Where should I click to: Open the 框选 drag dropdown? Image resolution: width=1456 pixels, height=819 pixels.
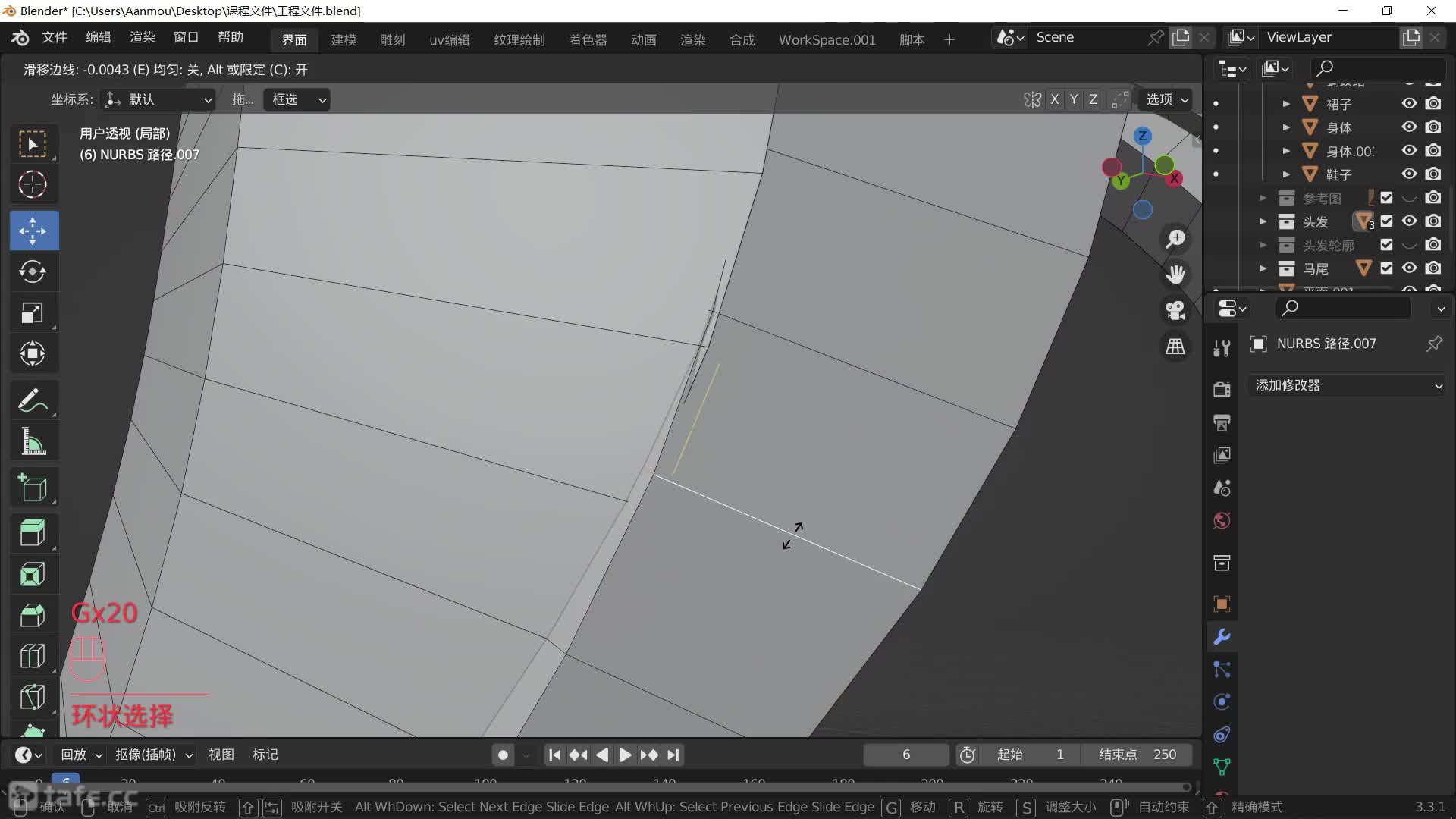297,99
